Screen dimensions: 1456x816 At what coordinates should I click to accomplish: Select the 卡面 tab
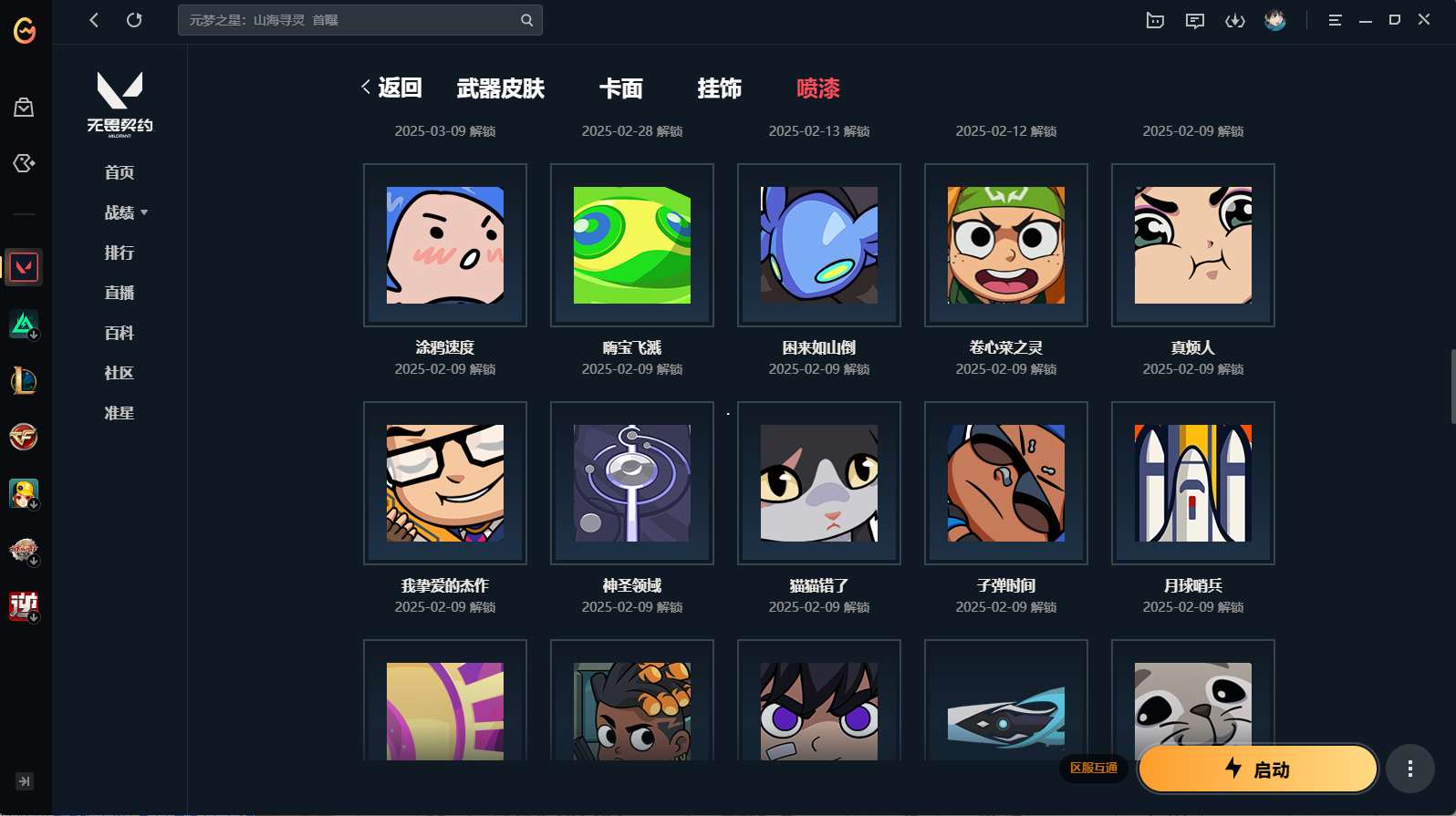pyautogui.click(x=621, y=88)
